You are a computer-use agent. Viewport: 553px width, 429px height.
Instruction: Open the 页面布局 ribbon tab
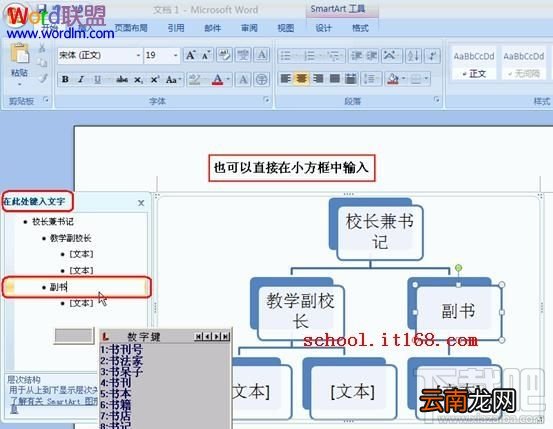pyautogui.click(x=131, y=28)
